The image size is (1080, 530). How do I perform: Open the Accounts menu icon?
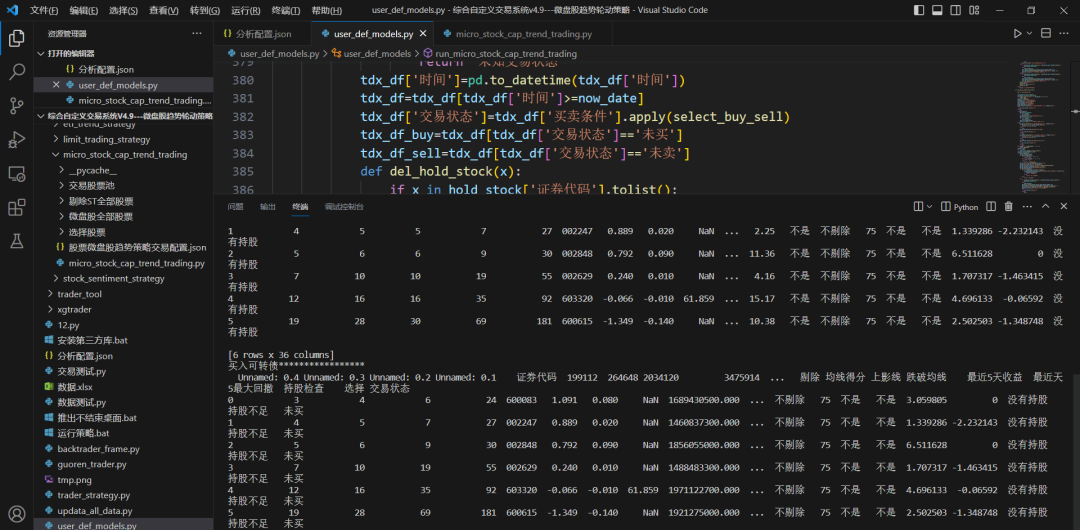click(x=17, y=514)
